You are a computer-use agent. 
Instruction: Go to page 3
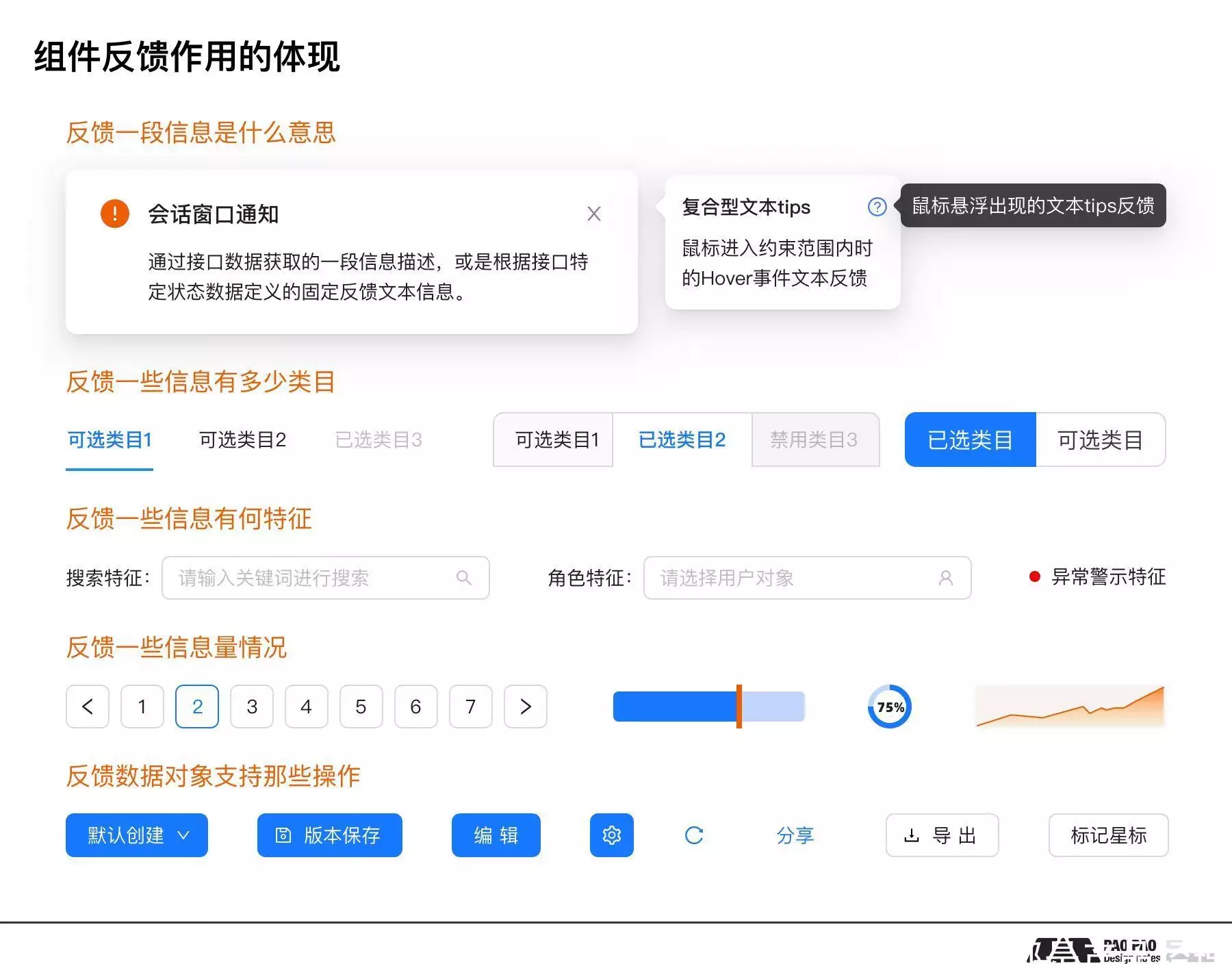[x=252, y=707]
